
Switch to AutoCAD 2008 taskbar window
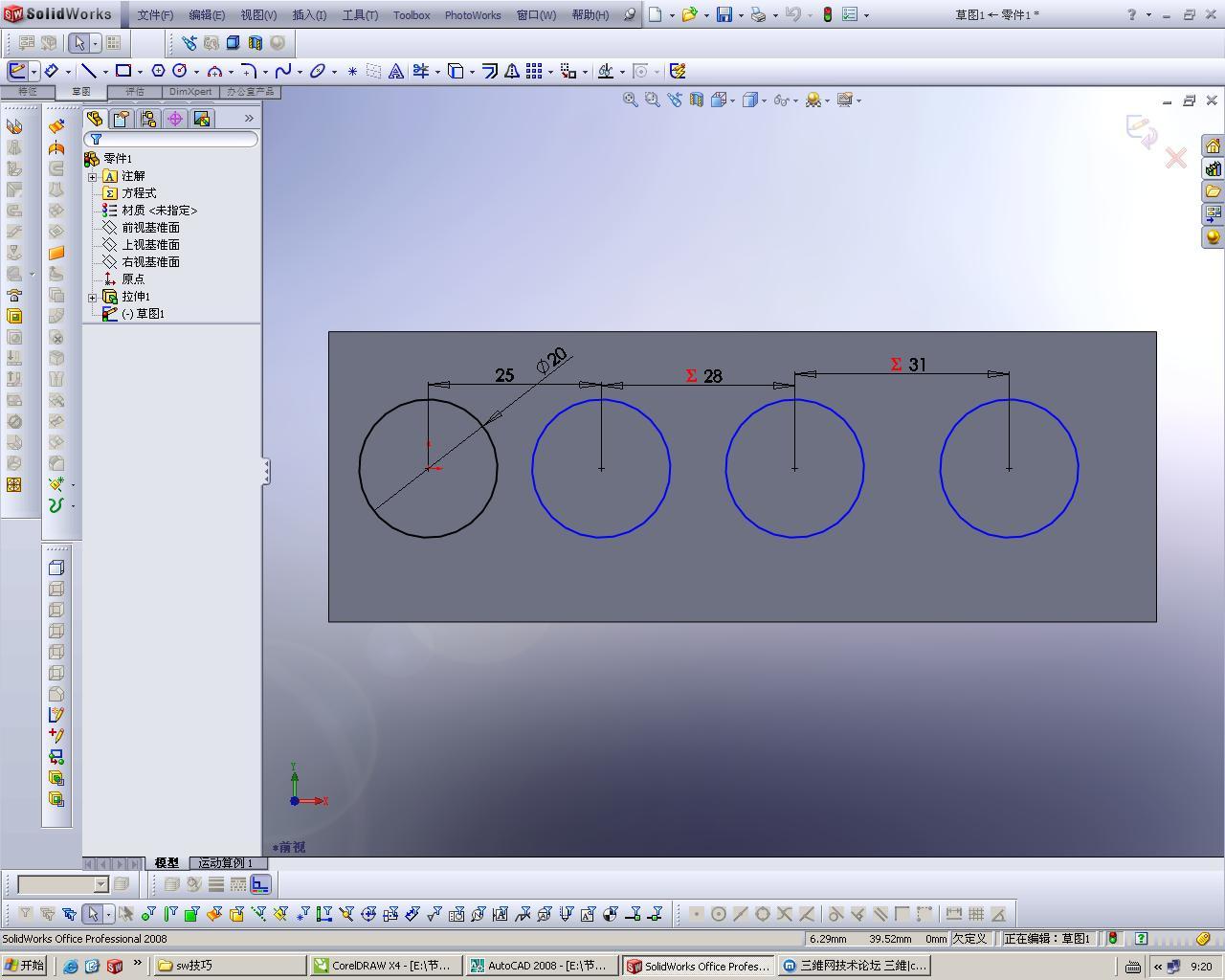[541, 966]
